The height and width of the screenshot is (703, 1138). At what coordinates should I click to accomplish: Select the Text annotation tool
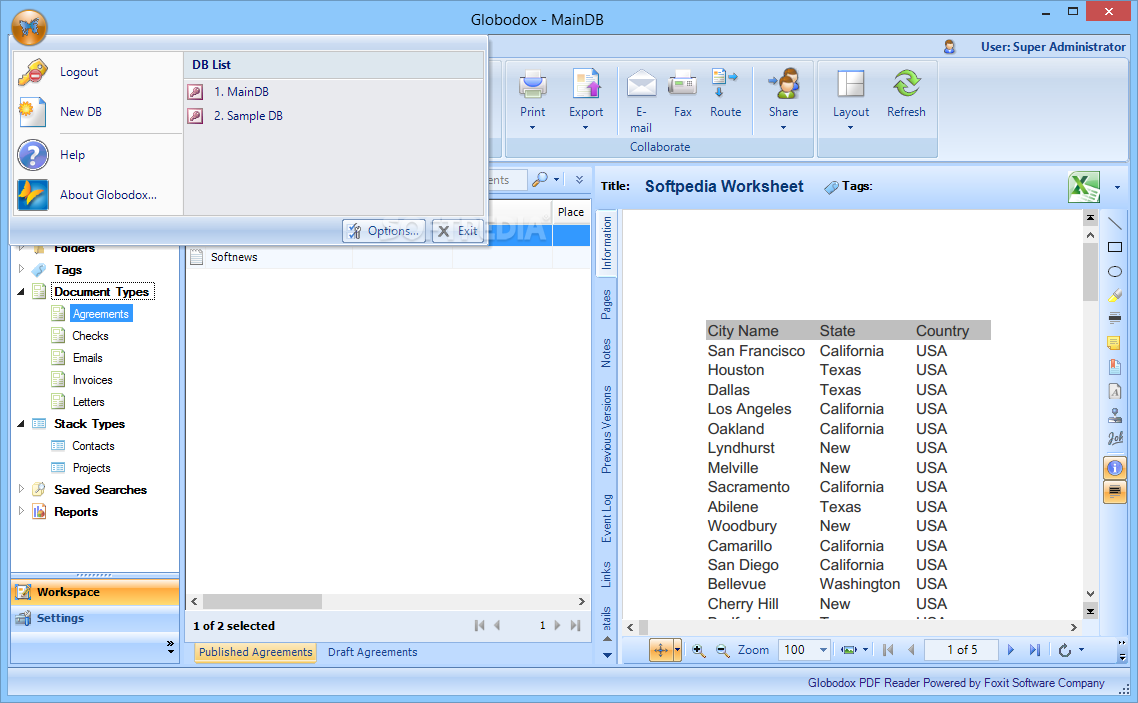[x=1115, y=392]
